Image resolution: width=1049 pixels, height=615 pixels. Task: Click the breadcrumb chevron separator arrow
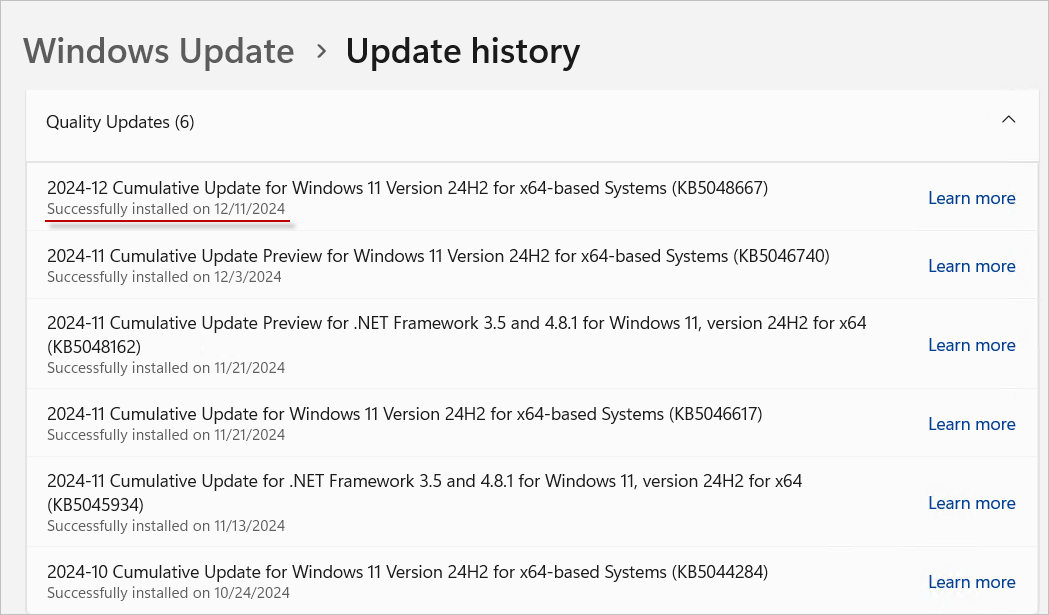tap(321, 50)
